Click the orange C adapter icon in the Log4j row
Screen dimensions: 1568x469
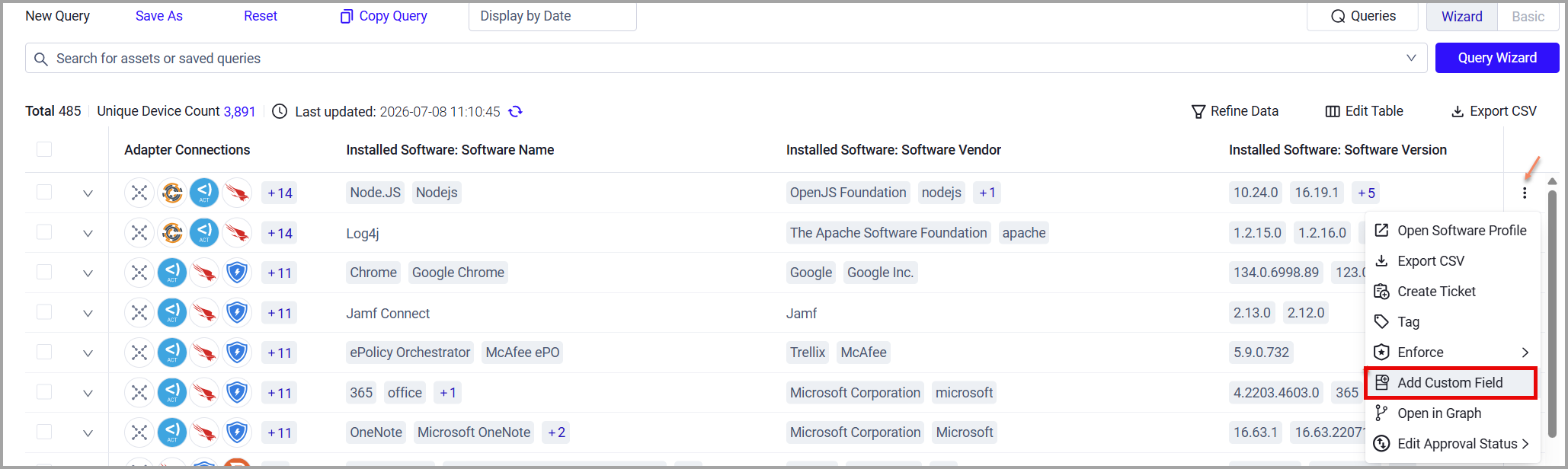tap(172, 233)
